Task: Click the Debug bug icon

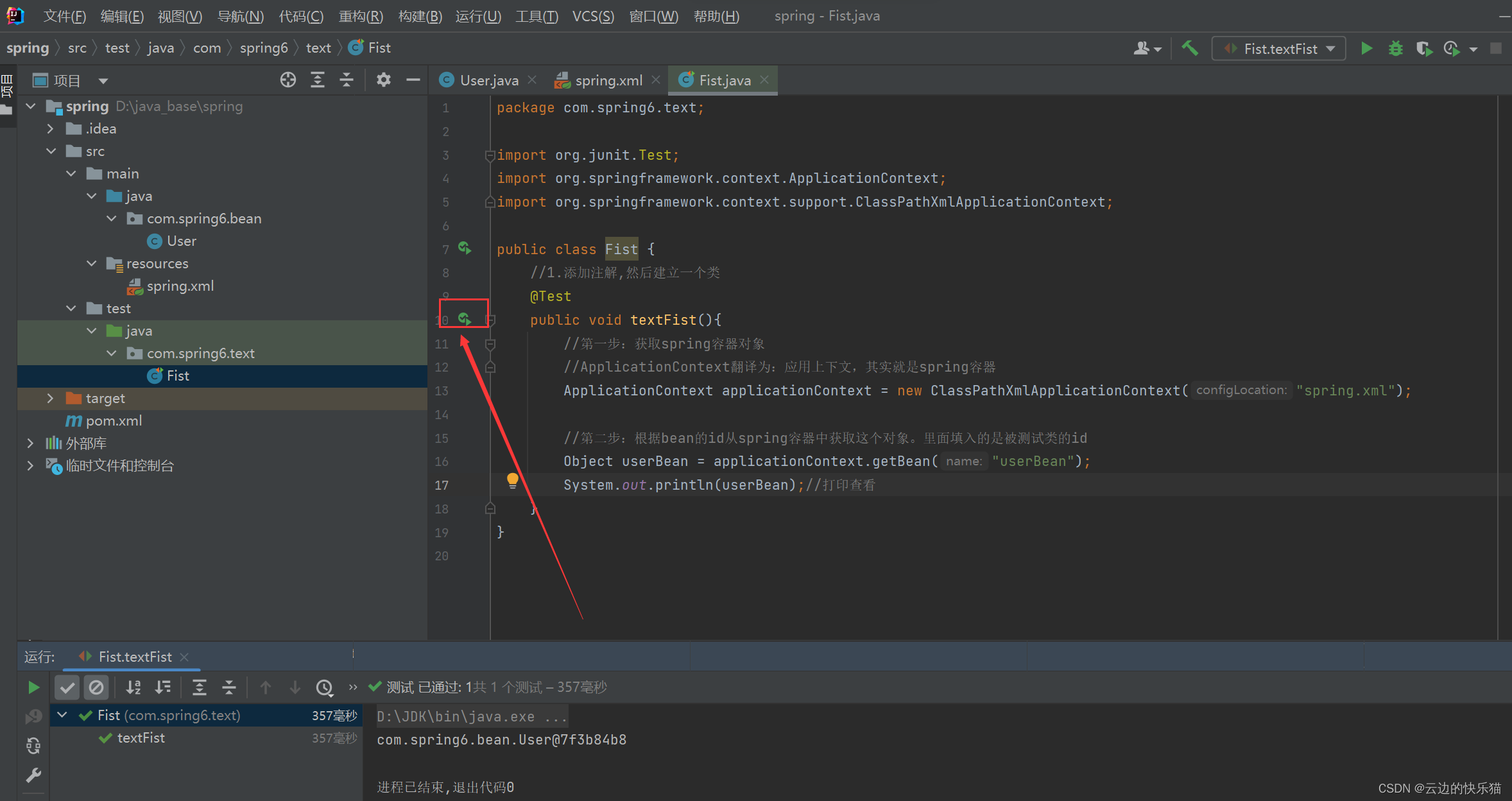Action: click(x=1395, y=49)
